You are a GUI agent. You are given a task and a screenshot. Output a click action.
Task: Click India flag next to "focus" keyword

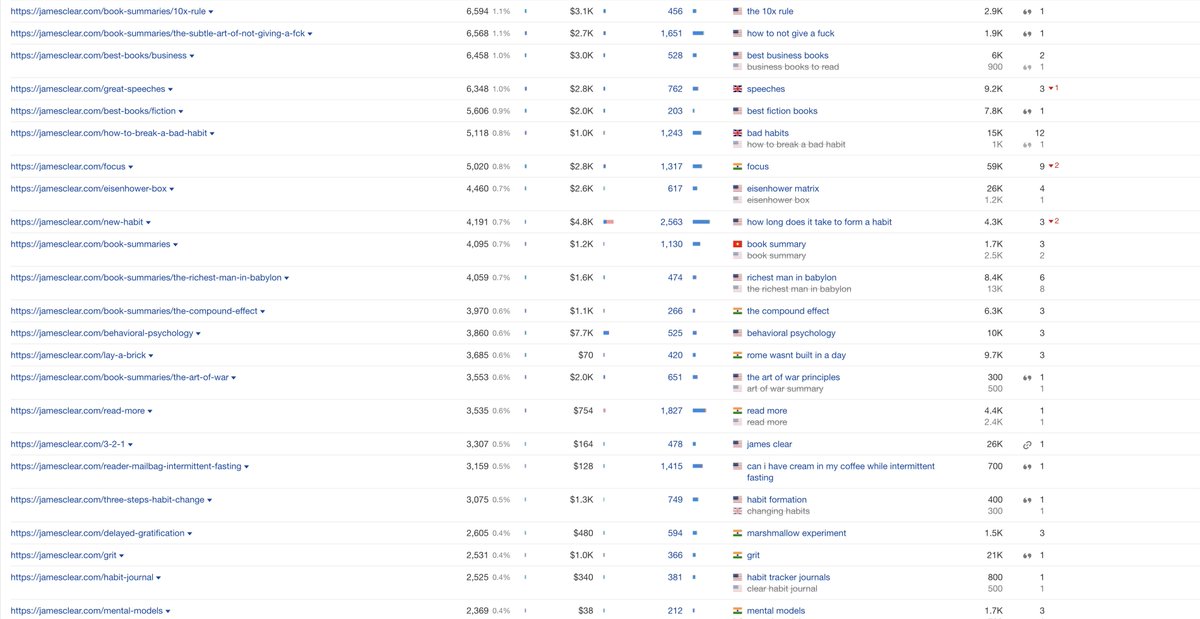pyautogui.click(x=737, y=167)
